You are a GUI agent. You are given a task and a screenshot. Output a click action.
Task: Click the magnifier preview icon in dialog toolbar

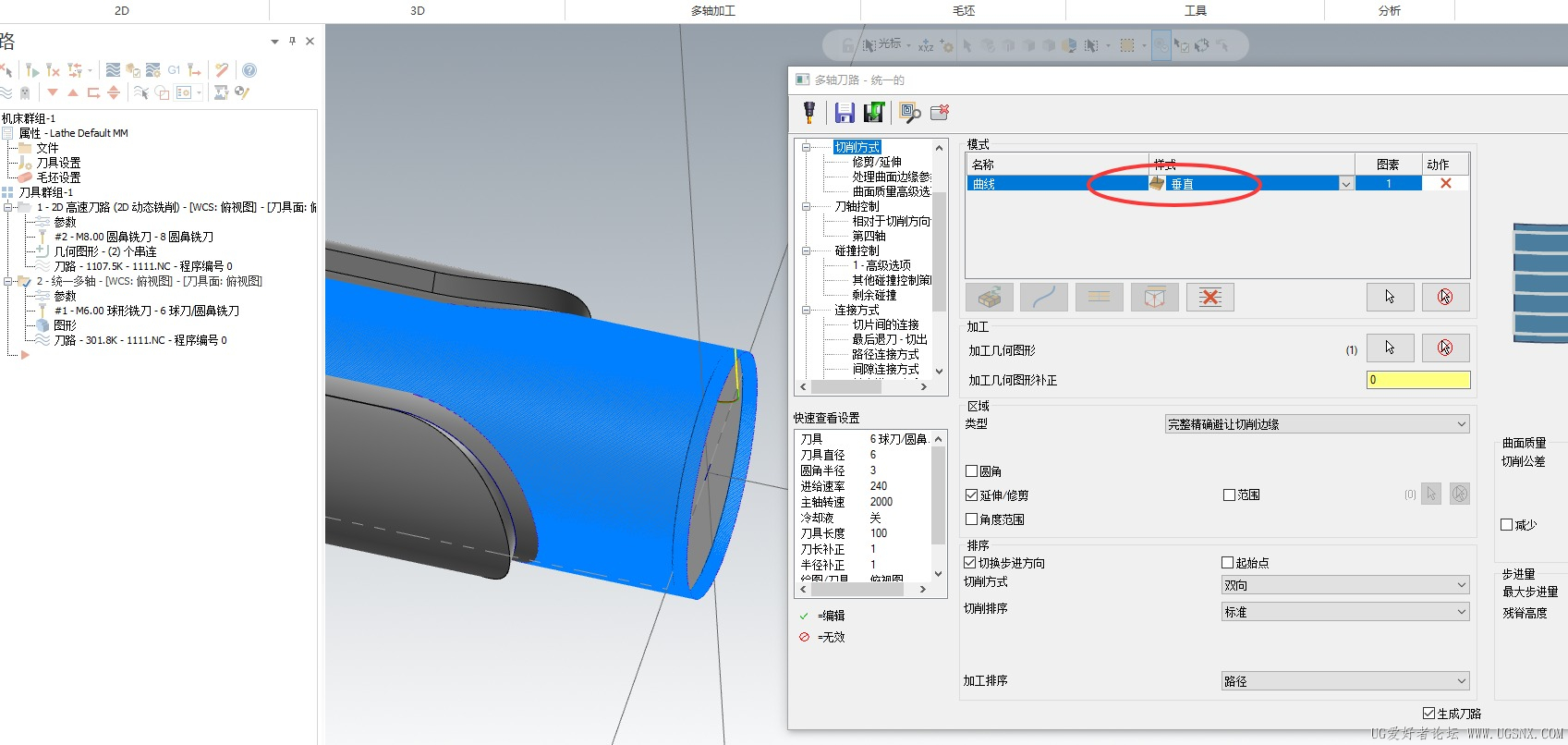click(909, 112)
